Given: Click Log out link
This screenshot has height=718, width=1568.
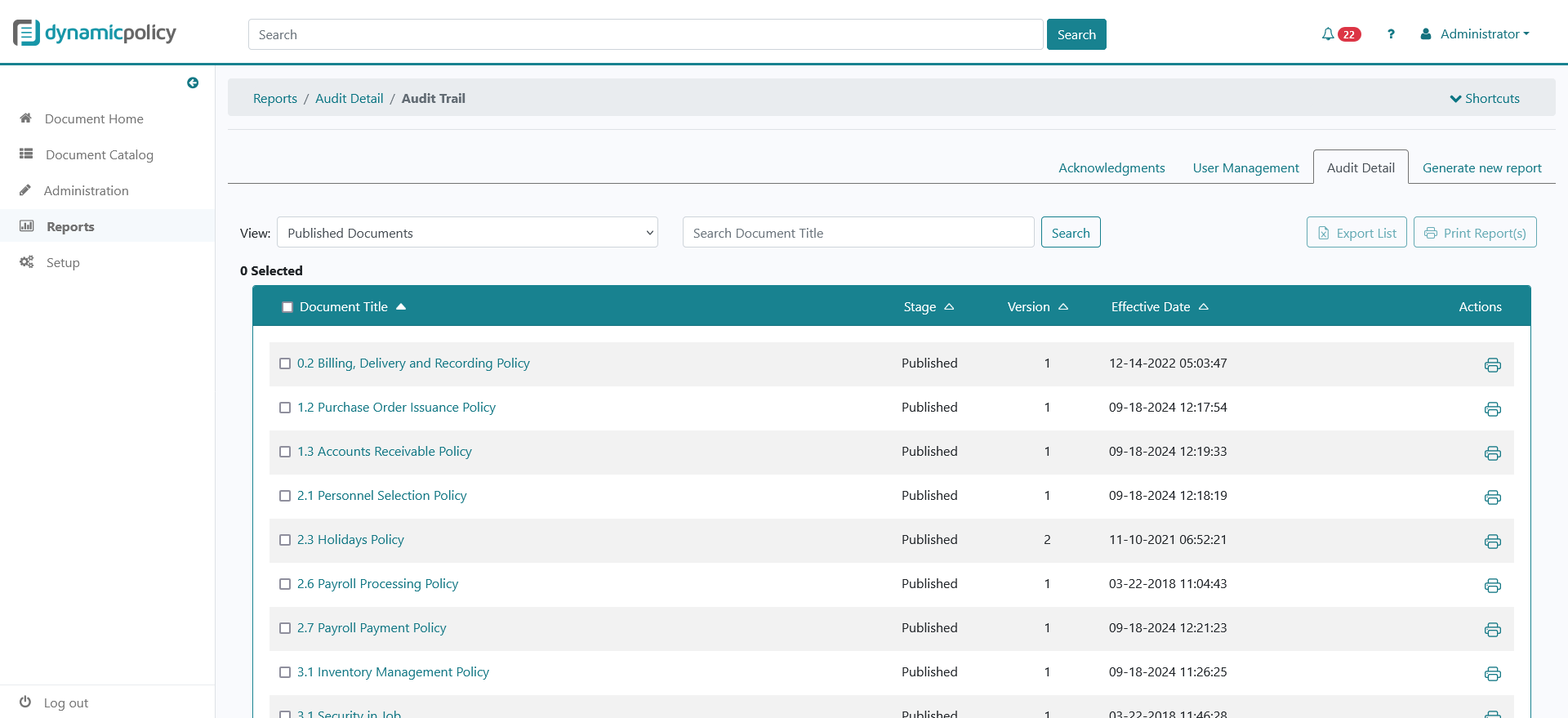Looking at the screenshot, I should point(66,702).
